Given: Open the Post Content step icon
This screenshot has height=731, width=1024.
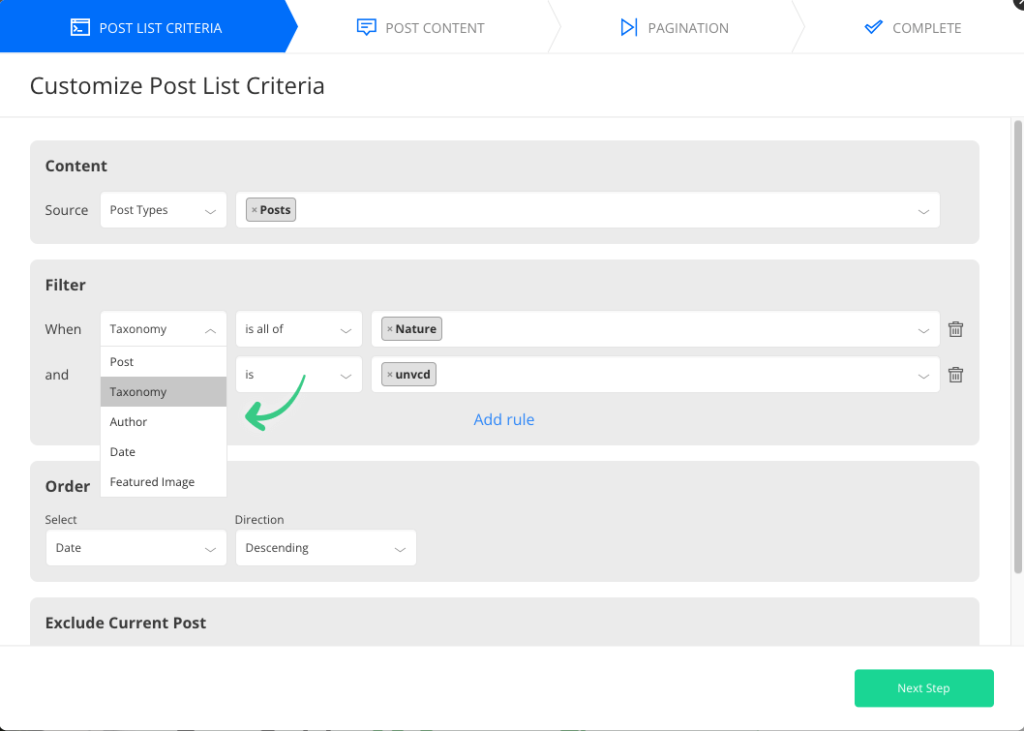Looking at the screenshot, I should point(367,27).
